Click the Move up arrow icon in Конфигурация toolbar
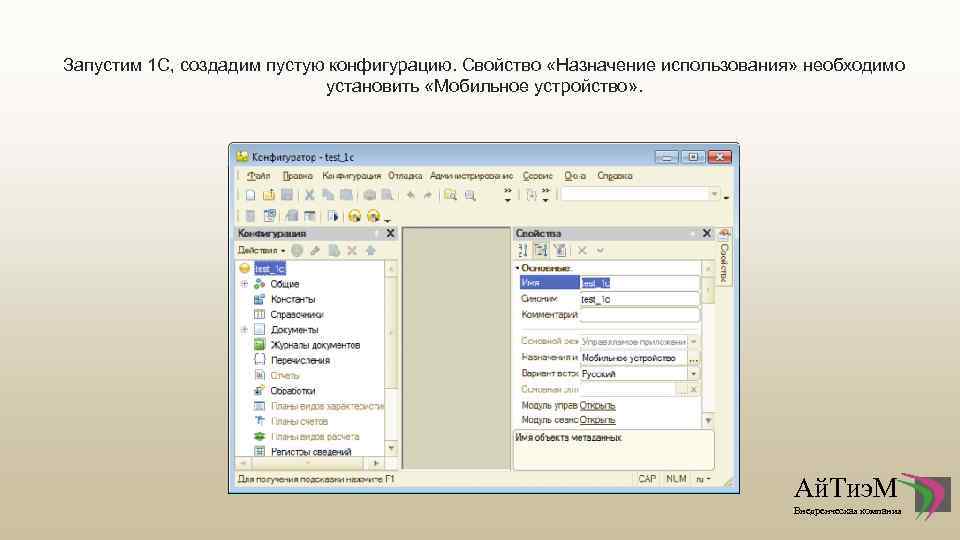 pyautogui.click(x=370, y=250)
